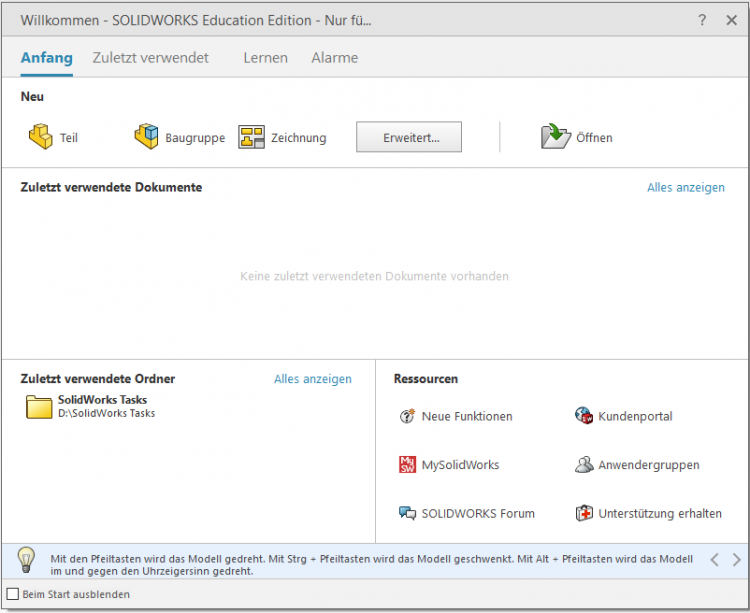Switch to Zuletzt verwendet tab
Viewport: 750px width, 613px height.
(x=151, y=58)
